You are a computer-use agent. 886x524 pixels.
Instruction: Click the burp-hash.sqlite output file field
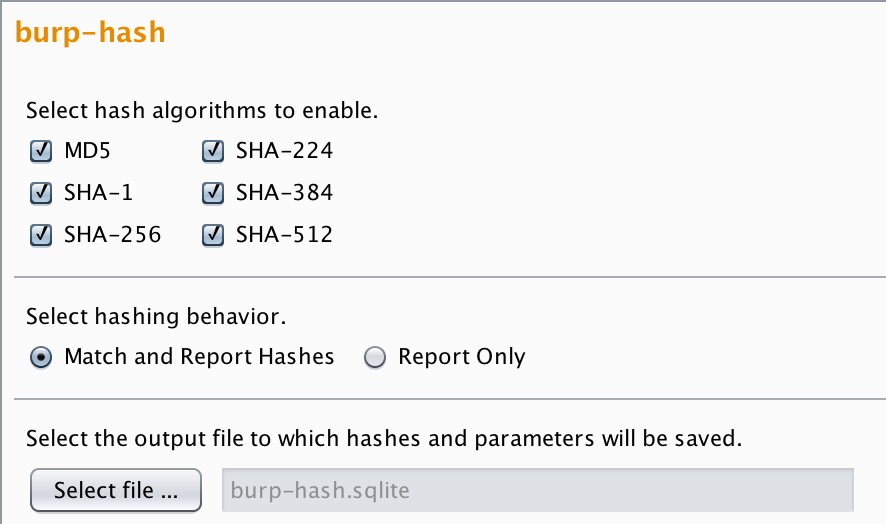537,490
